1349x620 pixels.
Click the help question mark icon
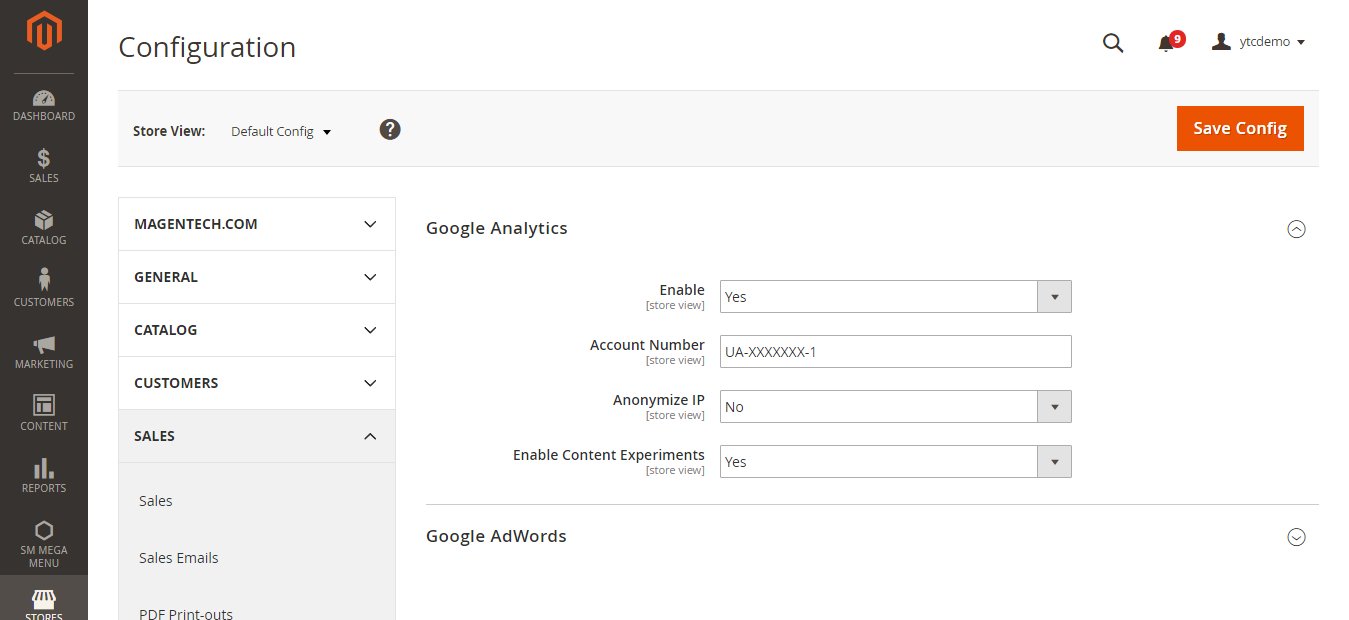[390, 129]
